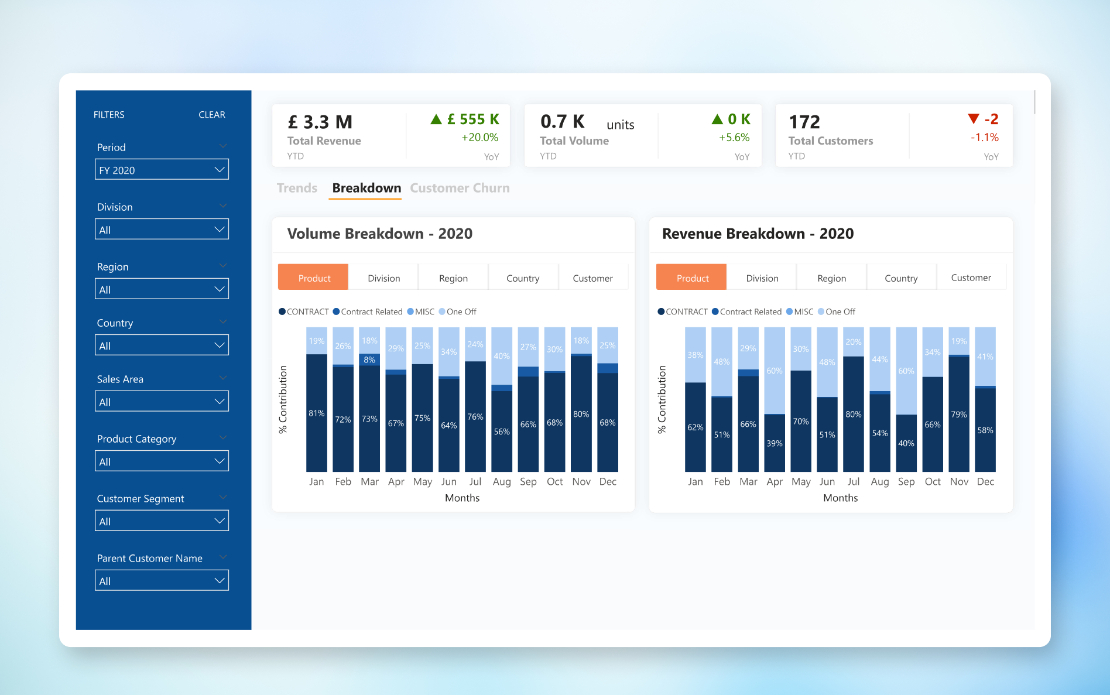Open the Country filter dropdown

coord(161,345)
